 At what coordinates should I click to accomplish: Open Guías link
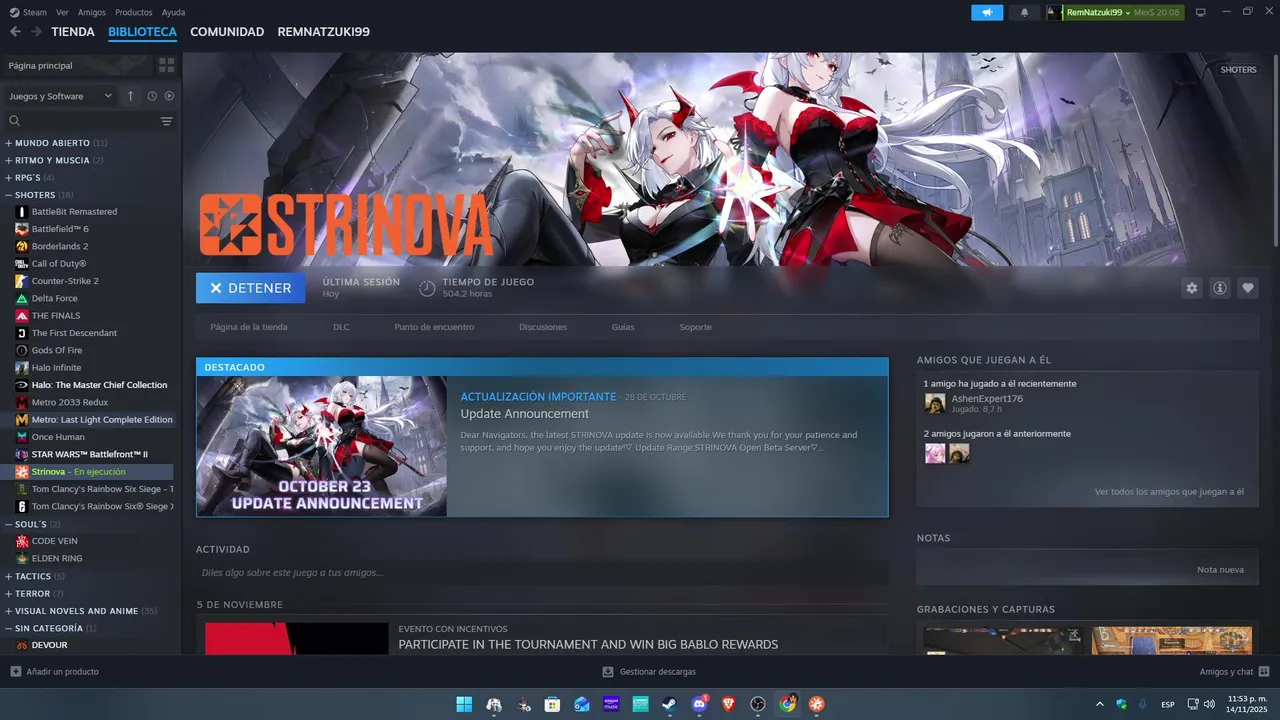click(x=623, y=327)
